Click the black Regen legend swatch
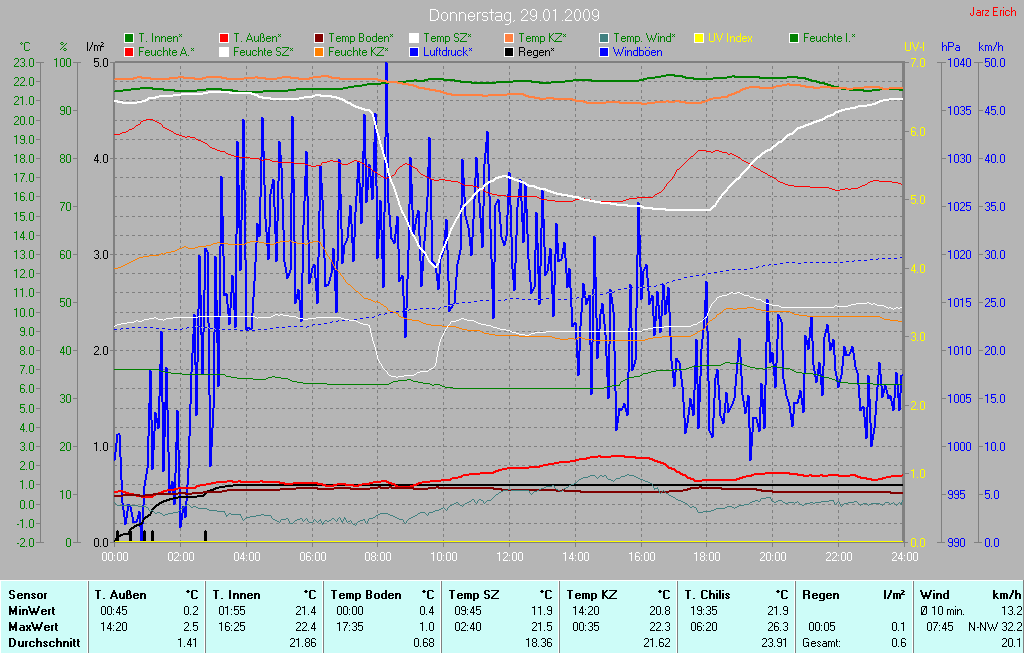This screenshot has width=1024, height=653. pyautogui.click(x=509, y=52)
